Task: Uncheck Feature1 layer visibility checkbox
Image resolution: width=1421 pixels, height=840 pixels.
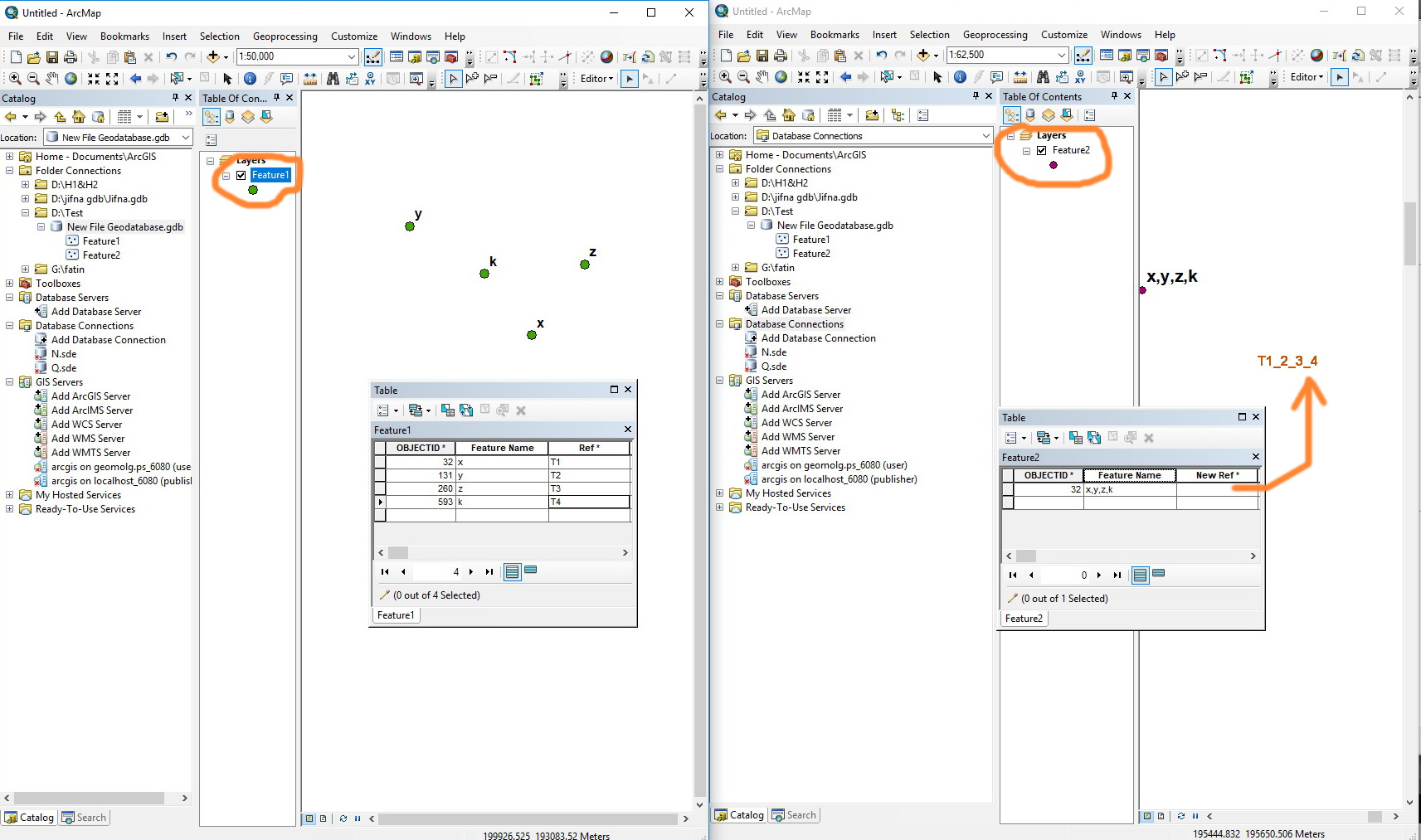Action: [x=241, y=175]
